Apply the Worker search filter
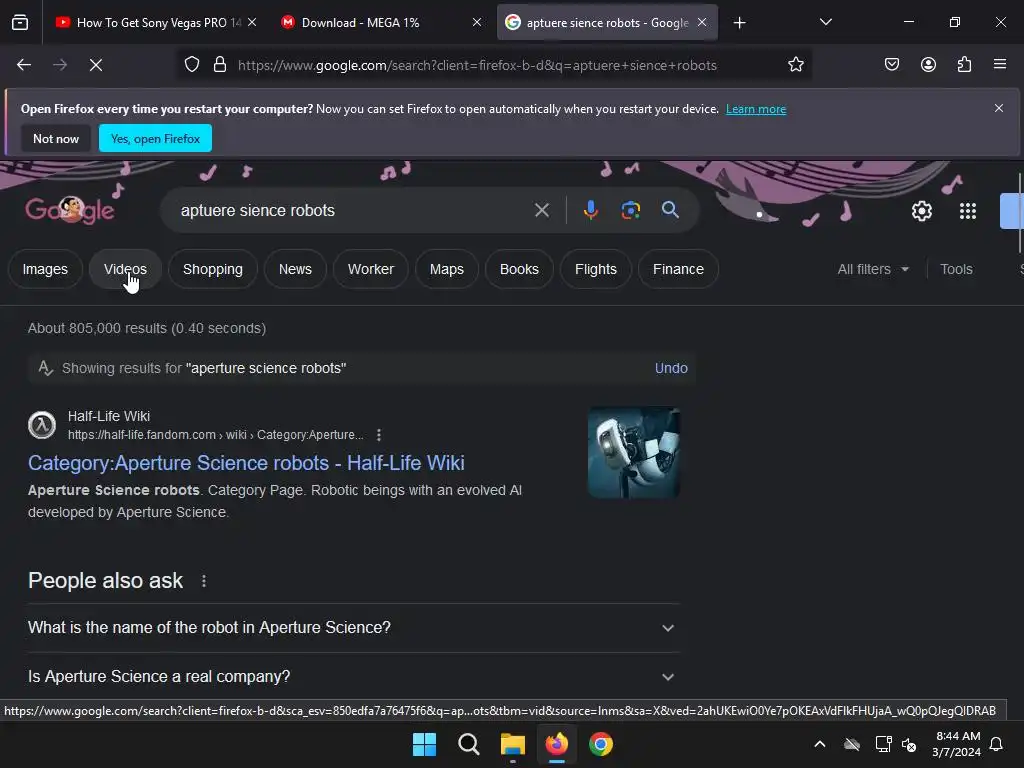Viewport: 1024px width, 768px height. 371,269
